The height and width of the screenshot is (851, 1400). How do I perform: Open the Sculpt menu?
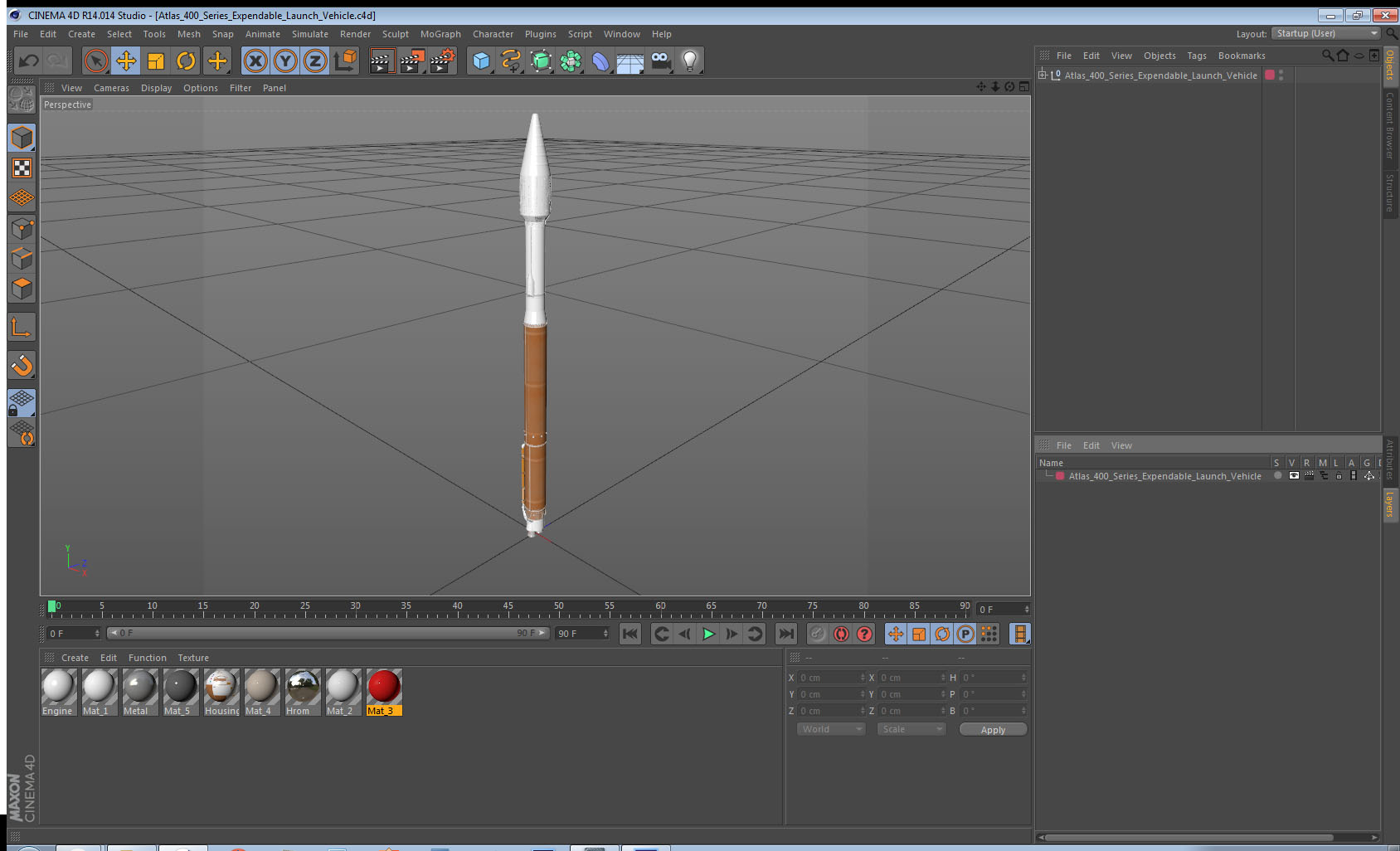(x=396, y=34)
